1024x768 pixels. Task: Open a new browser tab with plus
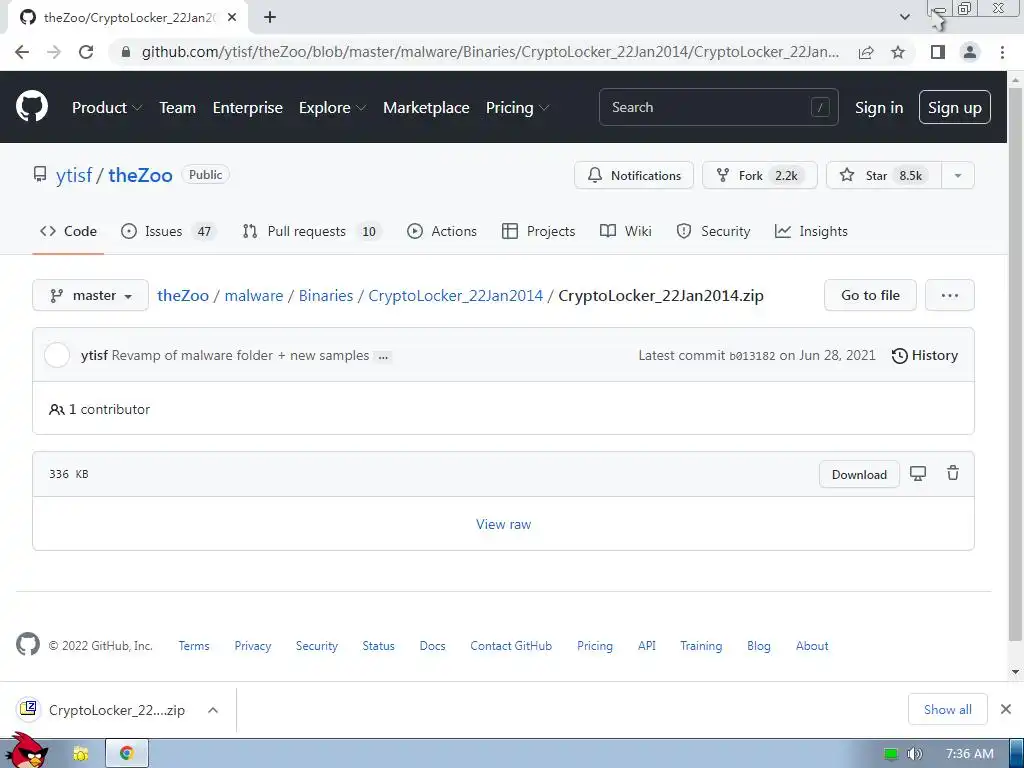click(x=270, y=18)
